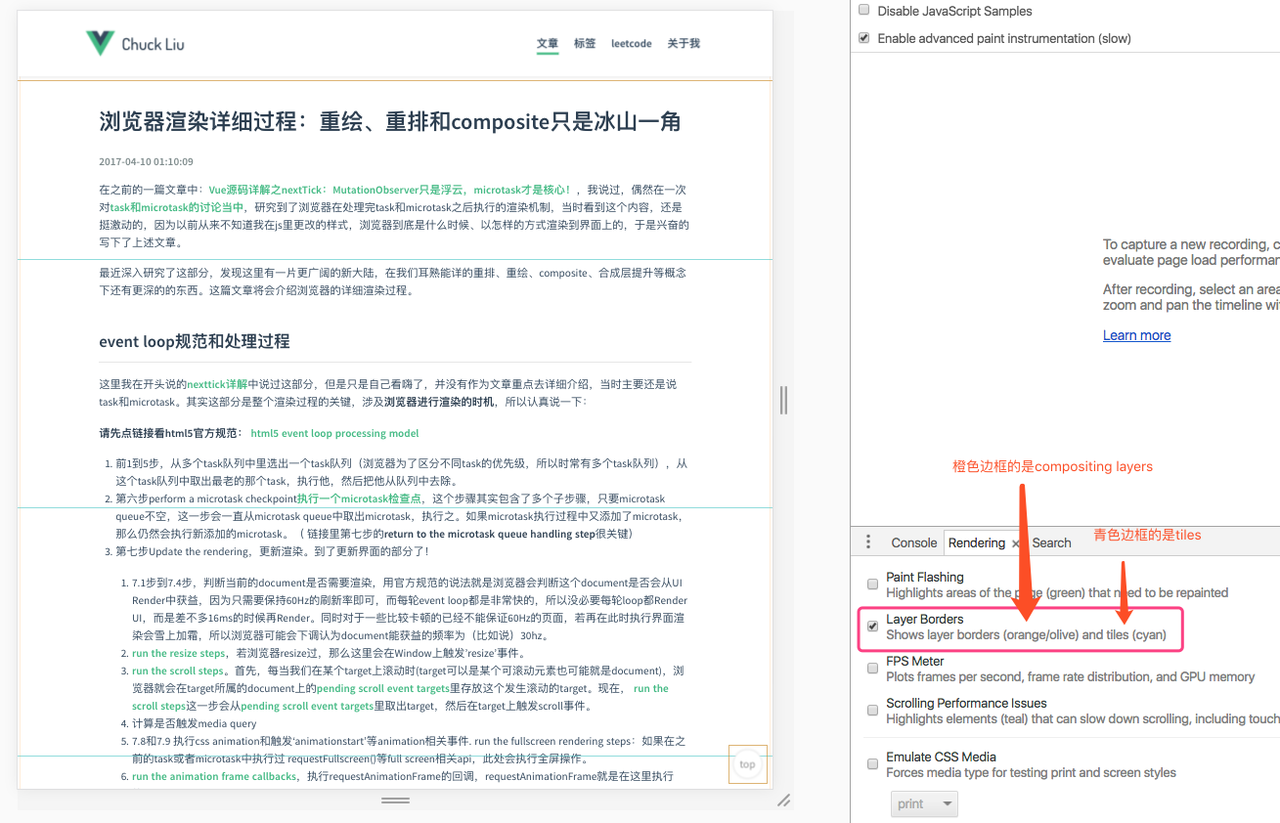1280x823 pixels.
Task: Select the Rendering drawer tab
Action: coord(976,543)
